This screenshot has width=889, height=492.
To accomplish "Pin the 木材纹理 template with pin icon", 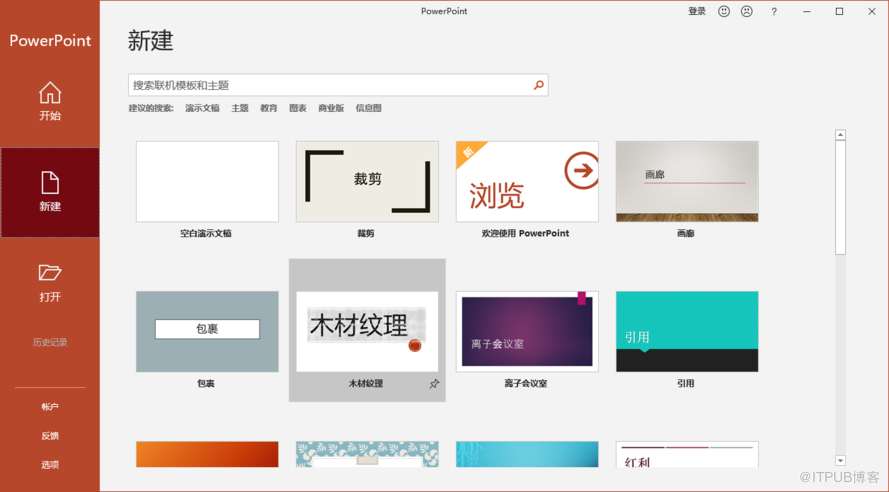I will tap(434, 384).
